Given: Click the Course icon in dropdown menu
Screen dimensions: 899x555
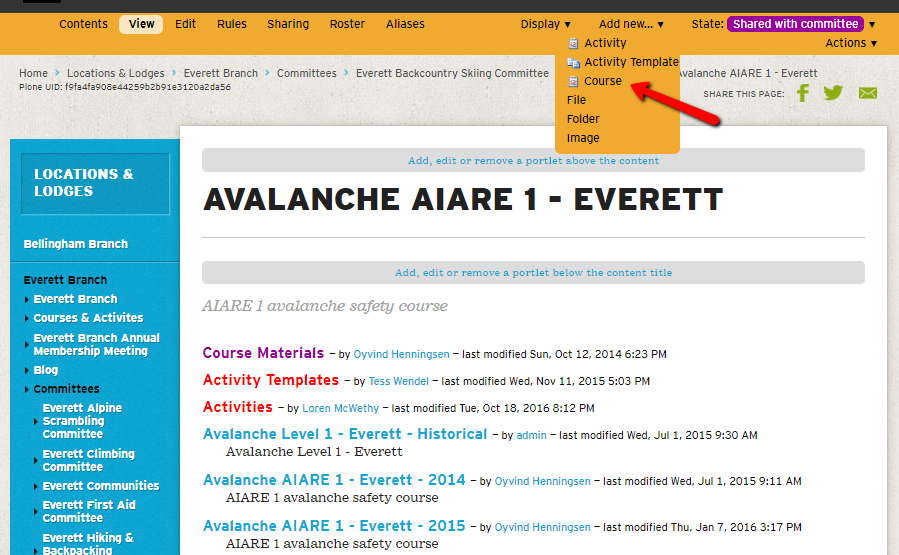Looking at the screenshot, I should click(573, 81).
